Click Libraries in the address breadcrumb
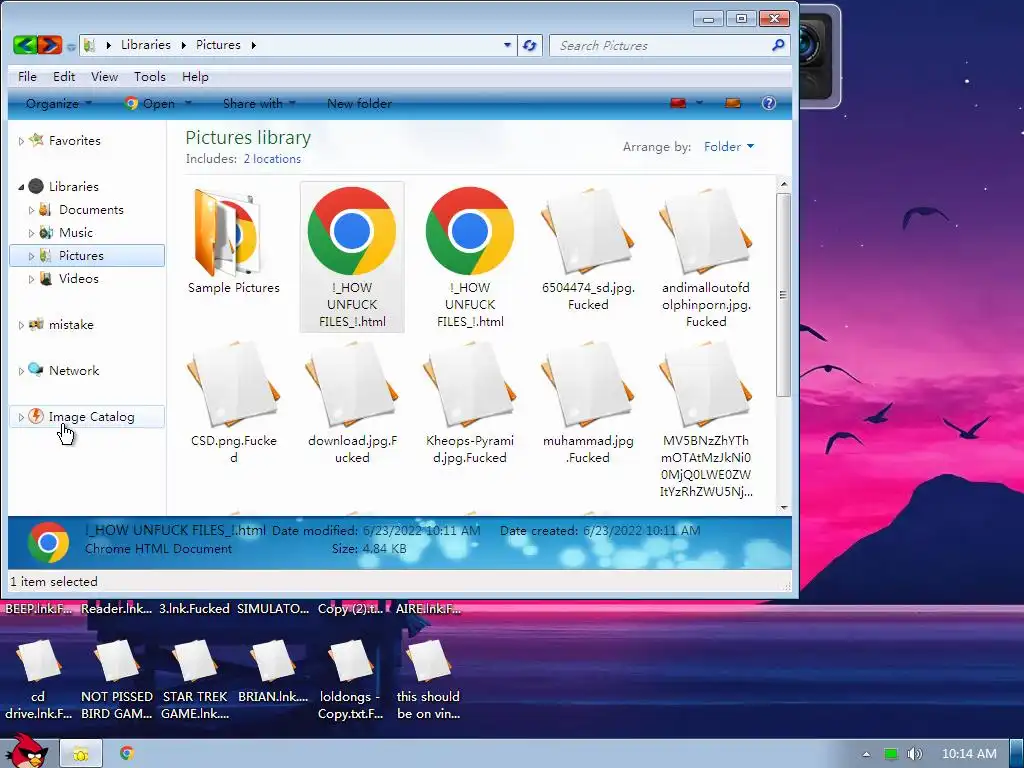This screenshot has height=768, width=1024. [x=146, y=45]
